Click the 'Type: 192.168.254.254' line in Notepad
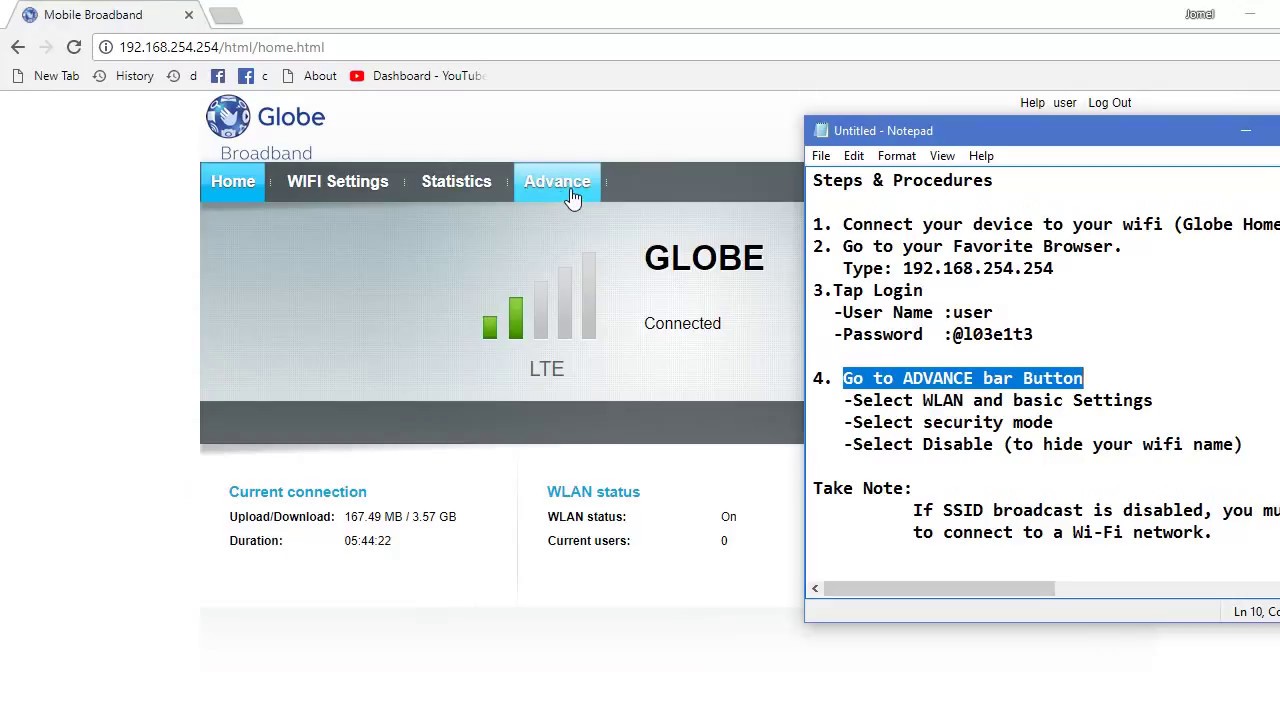The width and height of the screenshot is (1280, 720). click(948, 268)
